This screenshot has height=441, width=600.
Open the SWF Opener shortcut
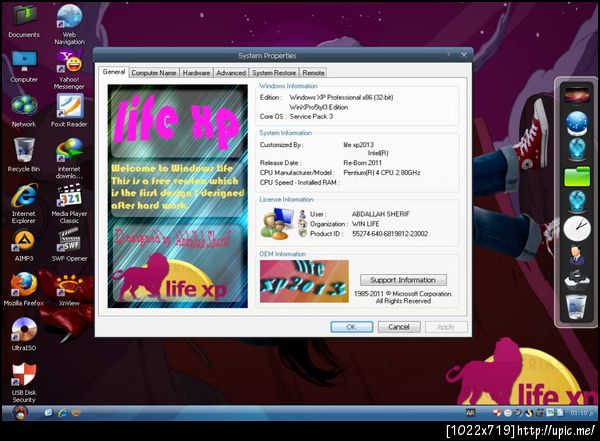tap(69, 245)
